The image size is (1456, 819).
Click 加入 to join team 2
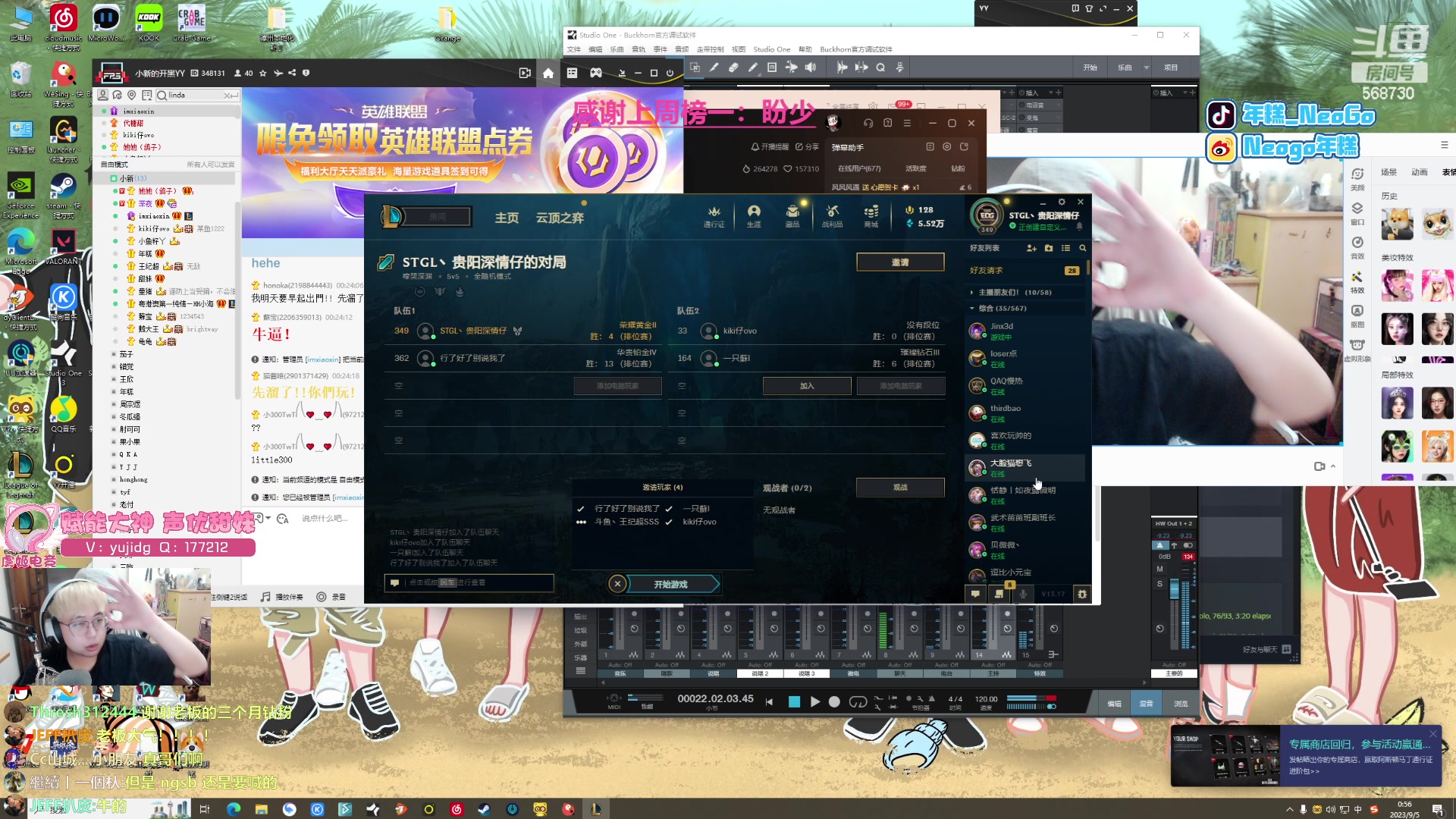coord(807,386)
